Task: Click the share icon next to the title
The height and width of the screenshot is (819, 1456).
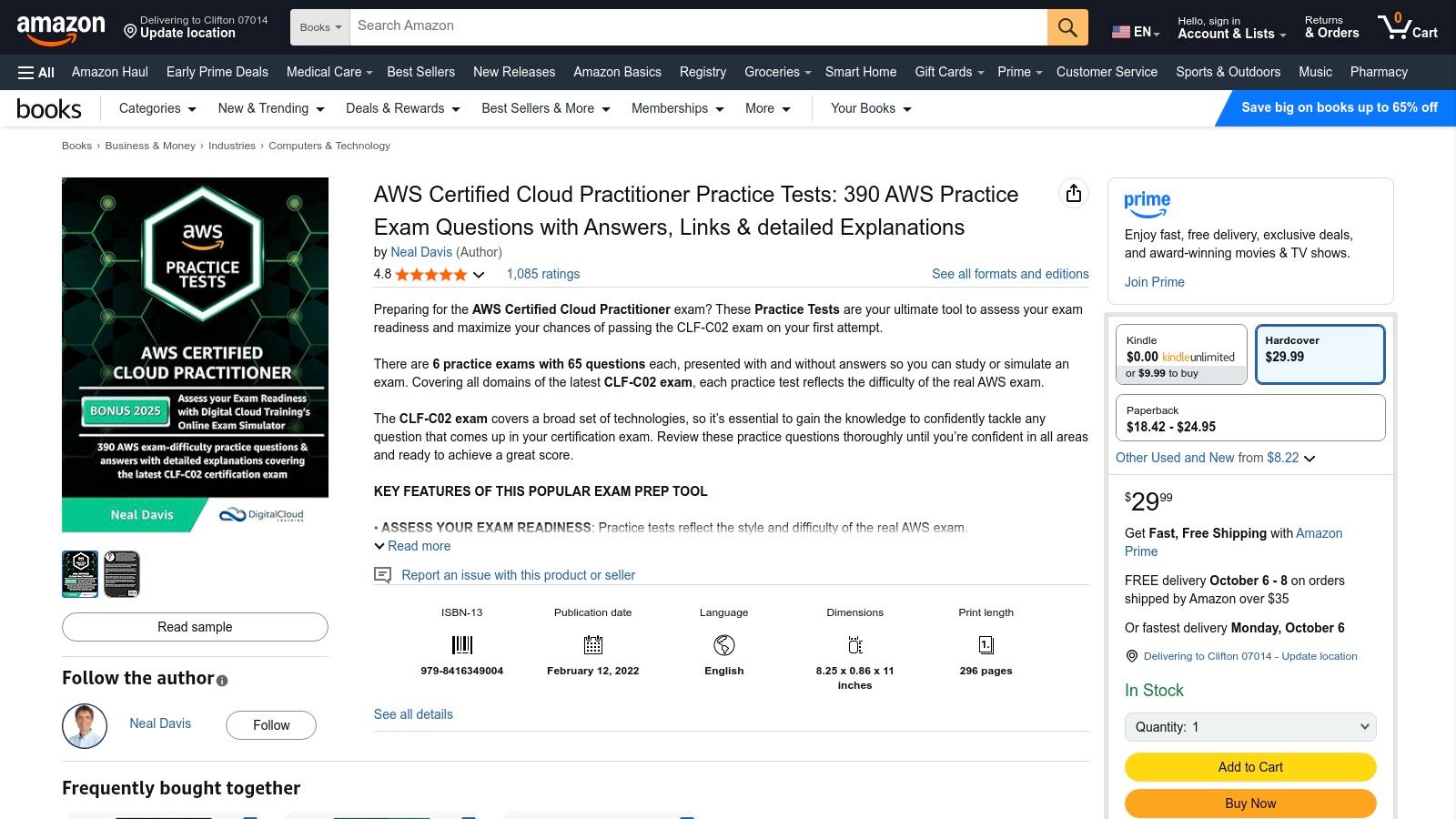Action: (x=1074, y=193)
